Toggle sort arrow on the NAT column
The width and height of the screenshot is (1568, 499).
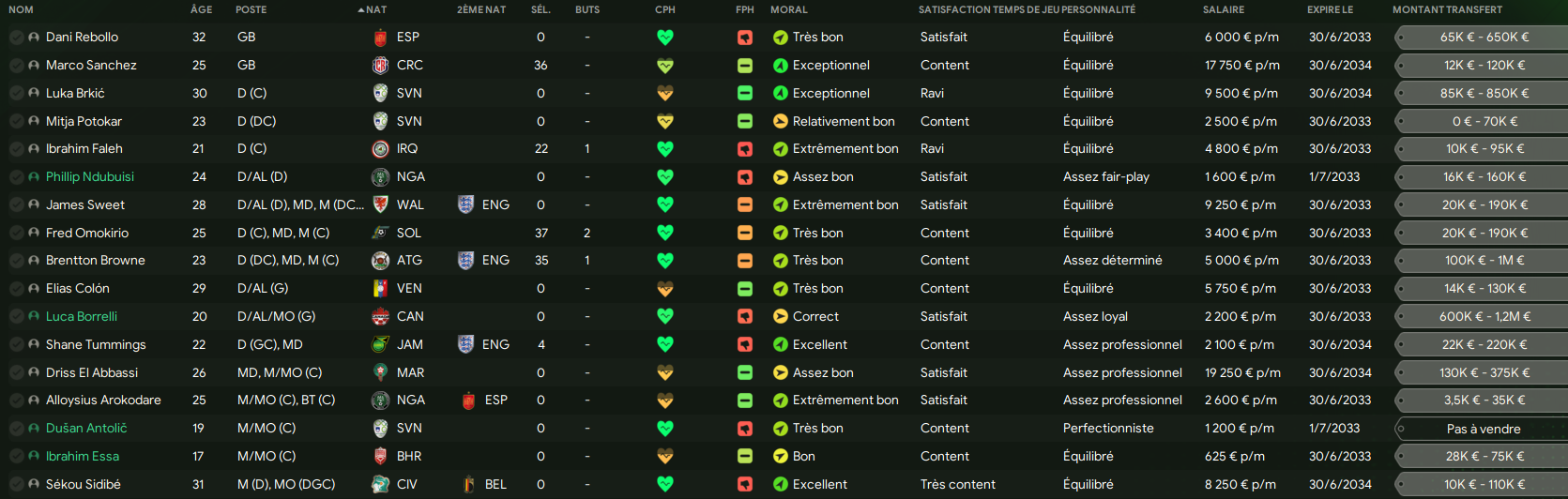pyautogui.click(x=361, y=10)
